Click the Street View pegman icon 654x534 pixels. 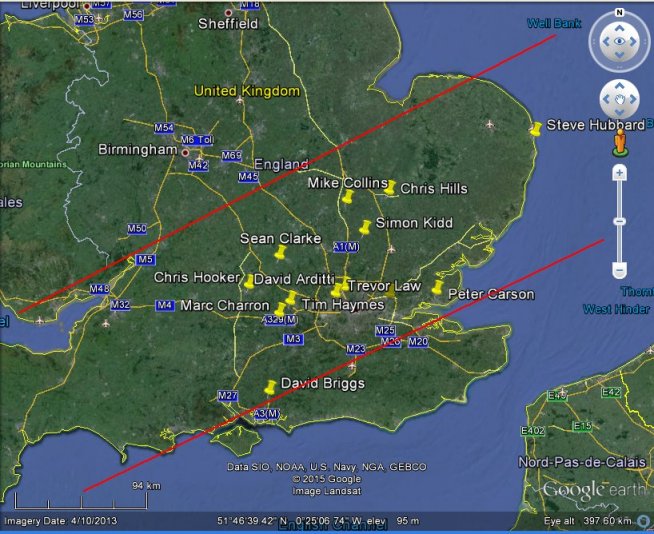620,142
